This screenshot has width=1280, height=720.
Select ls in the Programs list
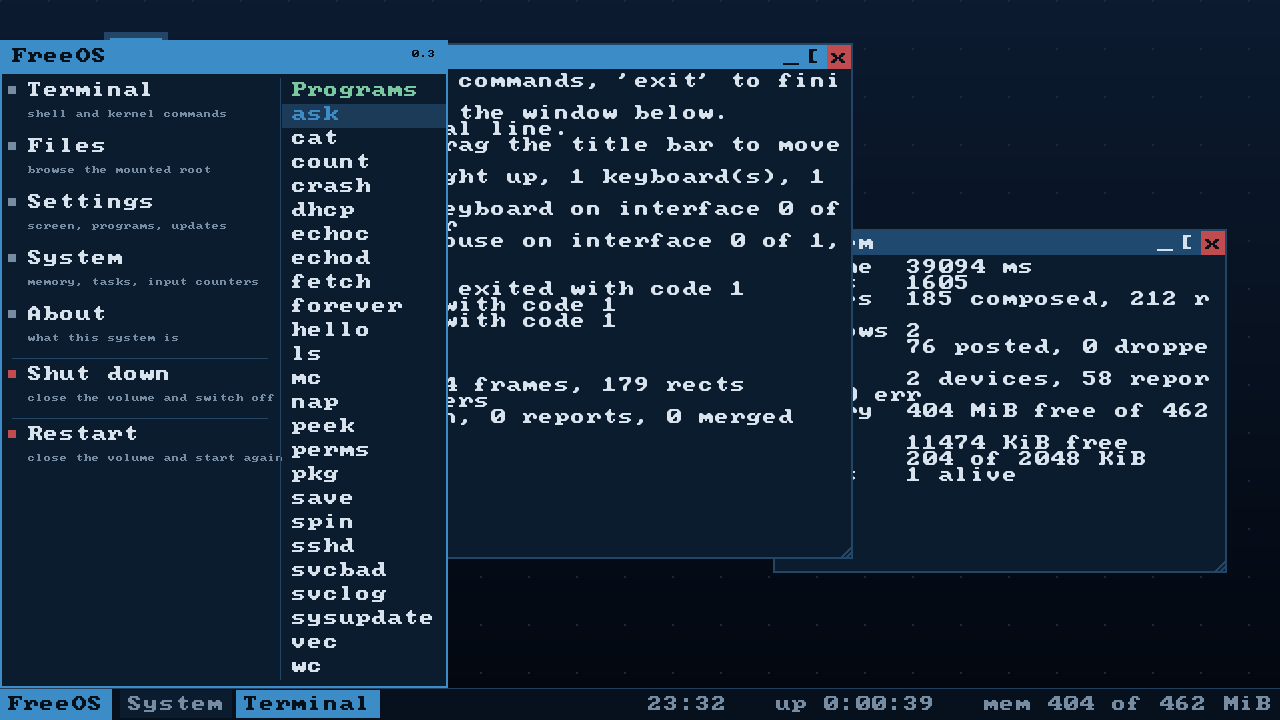coord(364,355)
